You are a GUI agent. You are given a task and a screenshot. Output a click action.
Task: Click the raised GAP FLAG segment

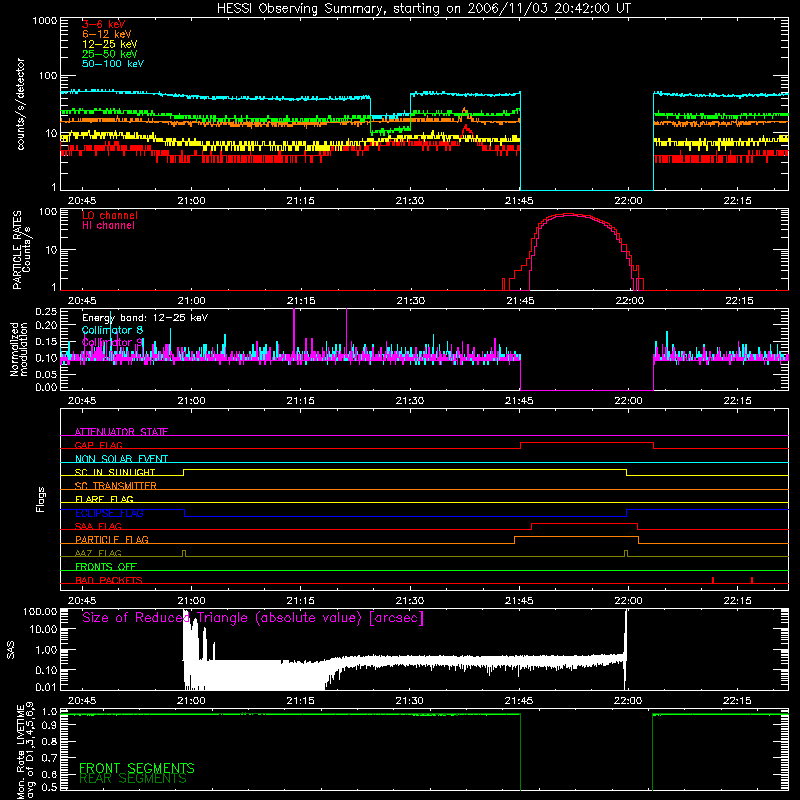[x=587, y=443]
